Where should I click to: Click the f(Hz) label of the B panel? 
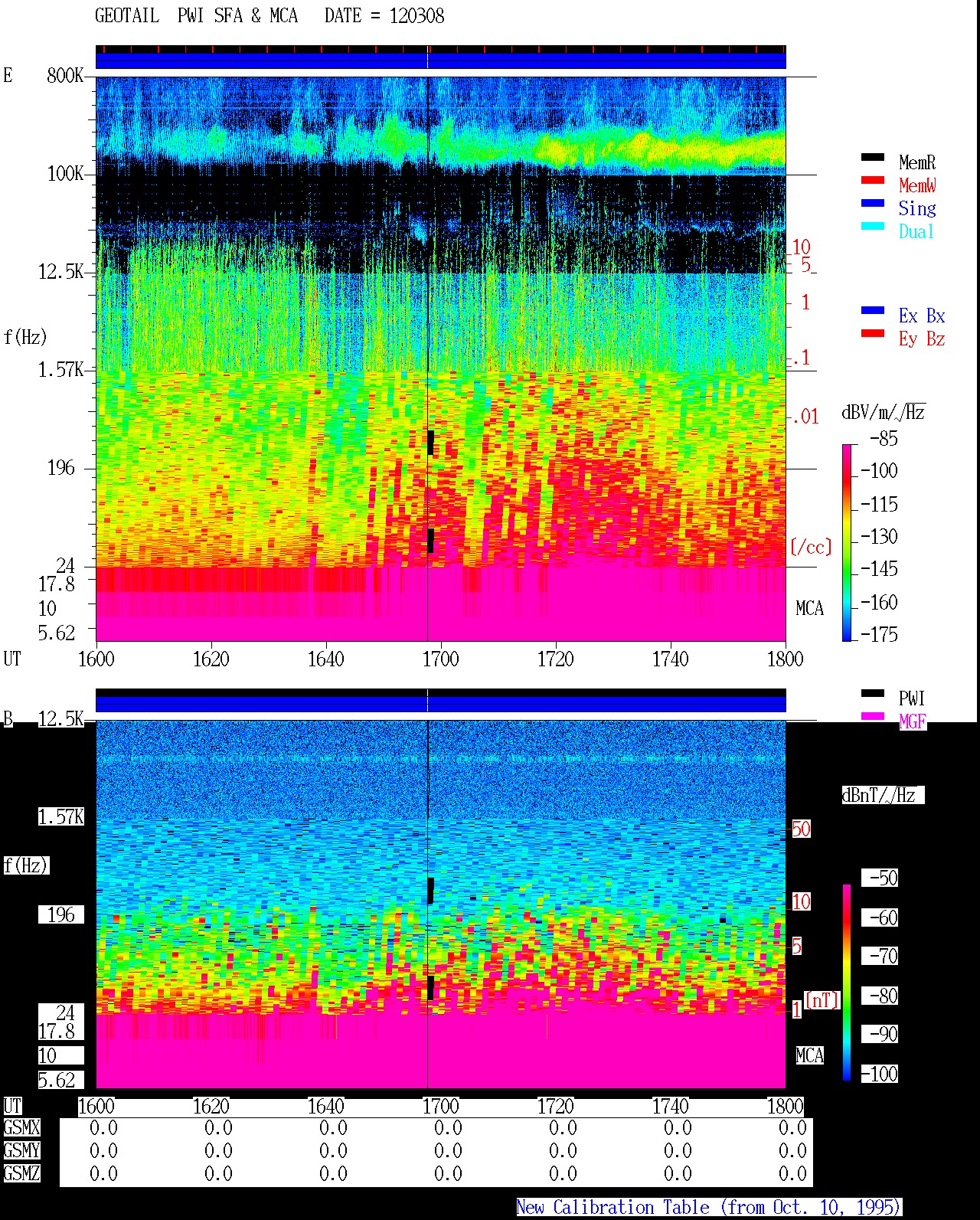coord(25,865)
